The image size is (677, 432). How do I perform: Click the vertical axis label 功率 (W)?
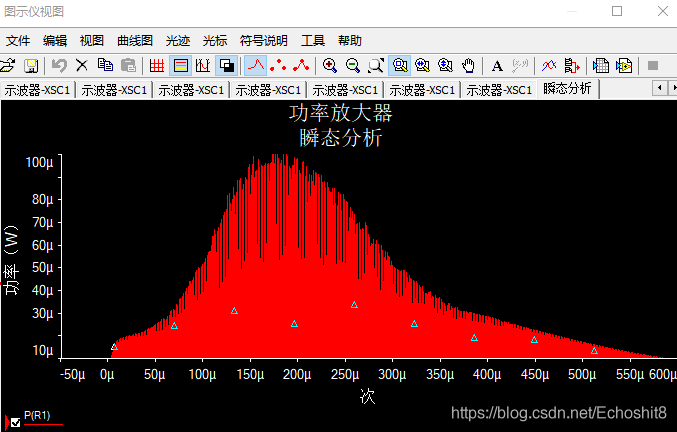[x=11, y=260]
